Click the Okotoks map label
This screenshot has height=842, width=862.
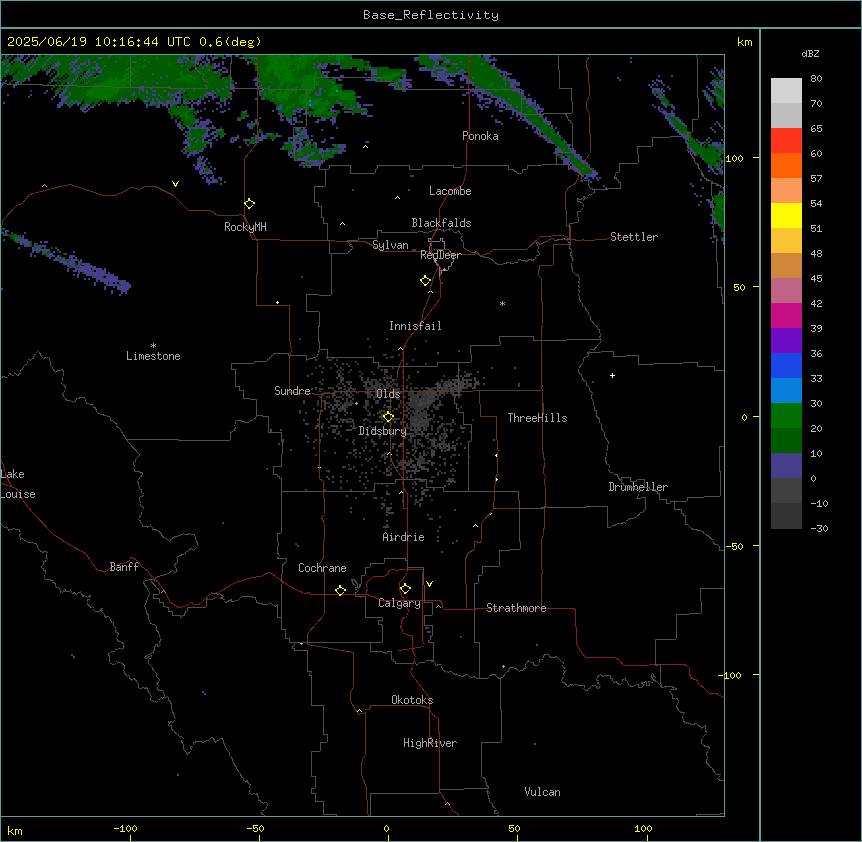[x=412, y=700]
